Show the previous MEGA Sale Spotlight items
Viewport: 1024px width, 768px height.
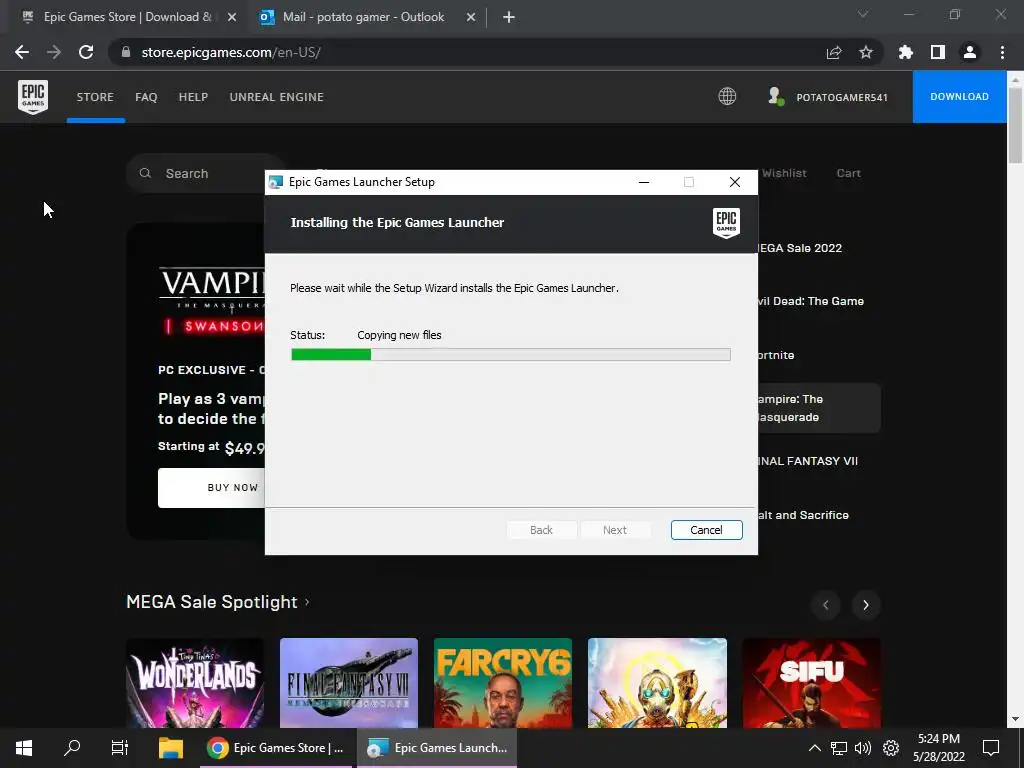tap(825, 605)
